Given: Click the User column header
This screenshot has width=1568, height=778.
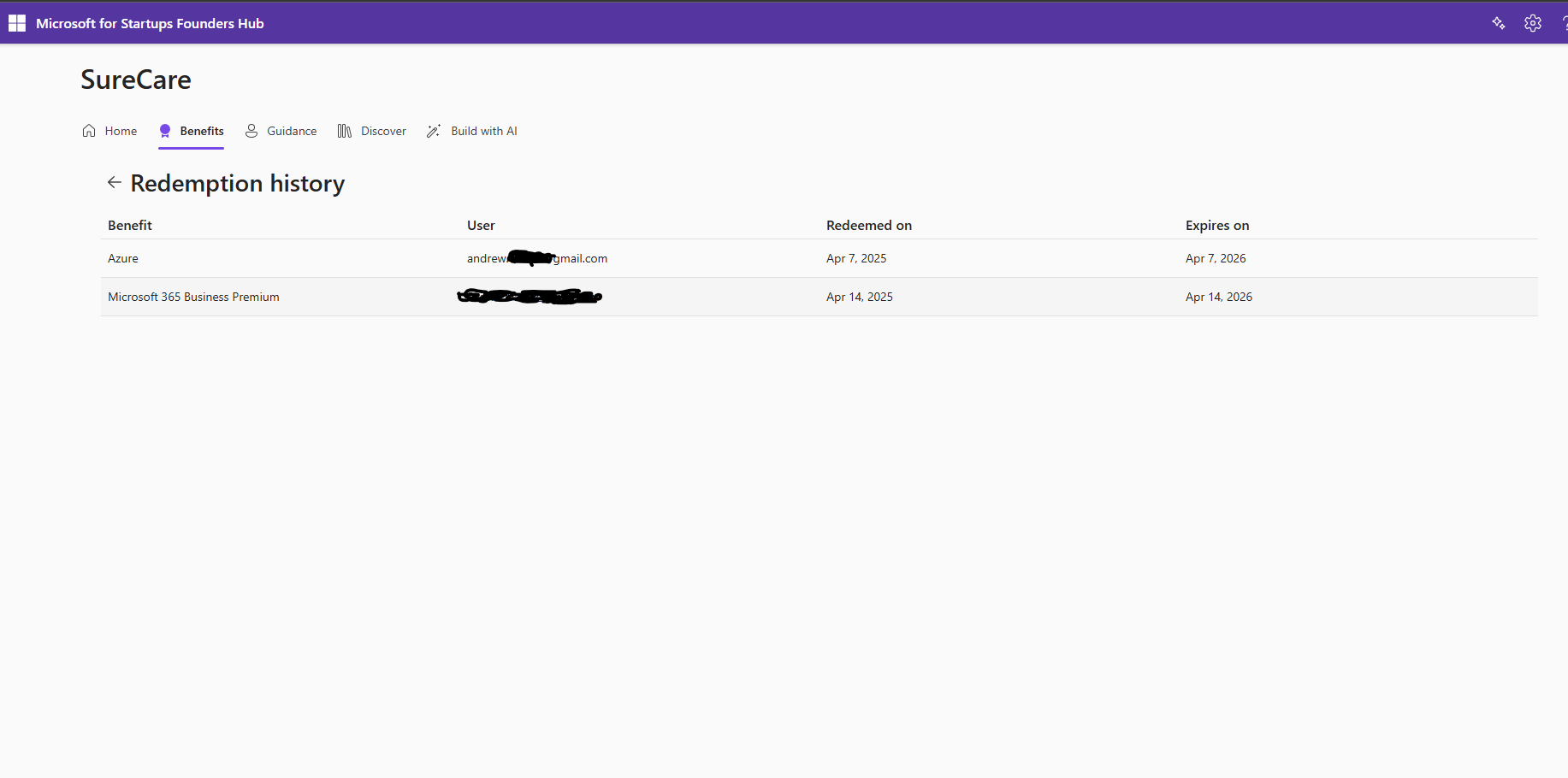Looking at the screenshot, I should coord(481,225).
